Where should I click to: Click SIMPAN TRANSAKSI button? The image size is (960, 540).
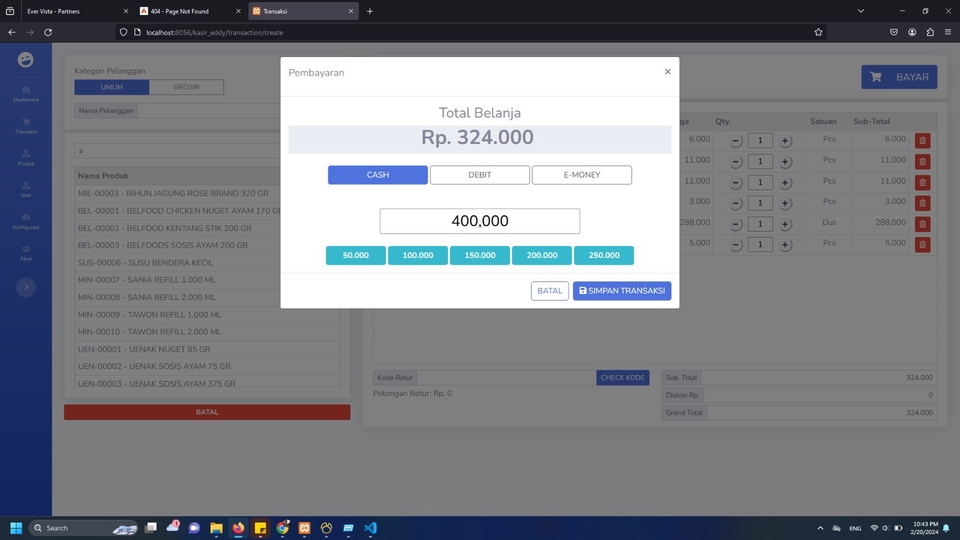[x=622, y=291]
